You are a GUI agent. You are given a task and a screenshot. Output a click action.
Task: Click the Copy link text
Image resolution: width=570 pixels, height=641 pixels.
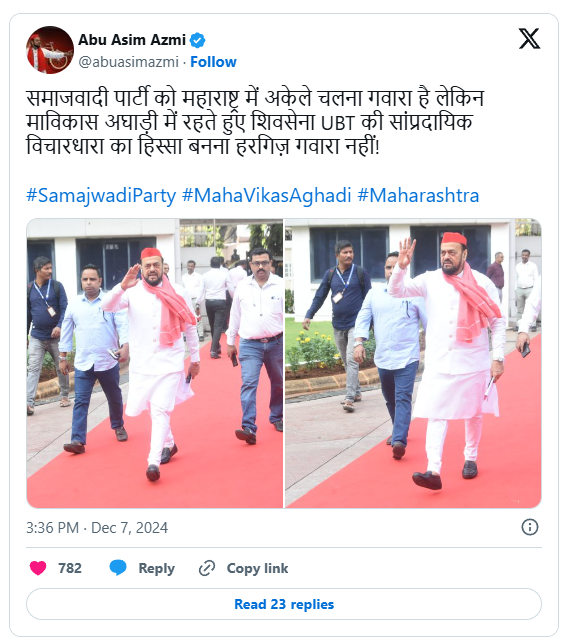258,568
